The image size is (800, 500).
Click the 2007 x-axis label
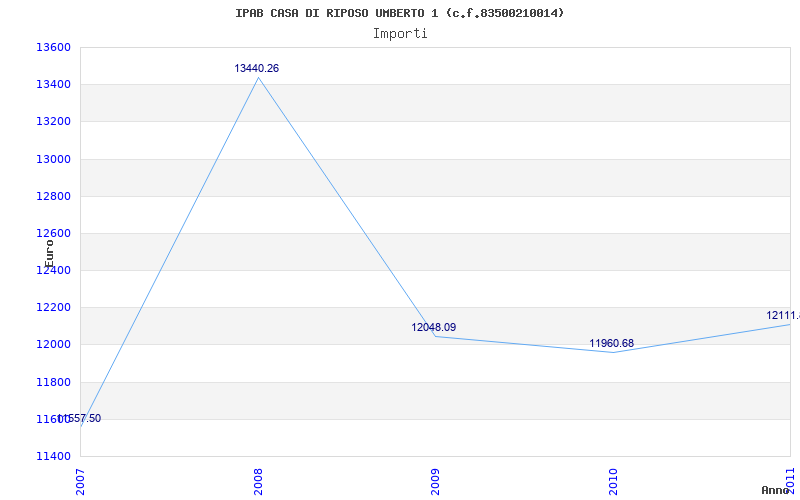point(80,482)
